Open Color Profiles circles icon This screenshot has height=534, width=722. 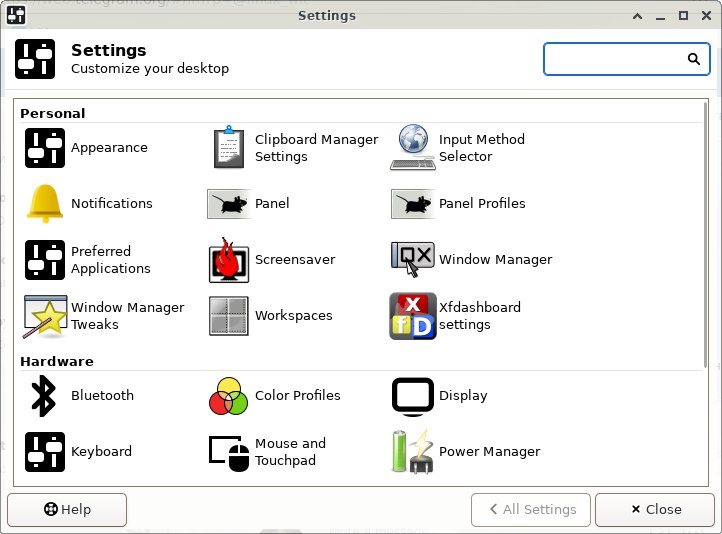(229, 396)
